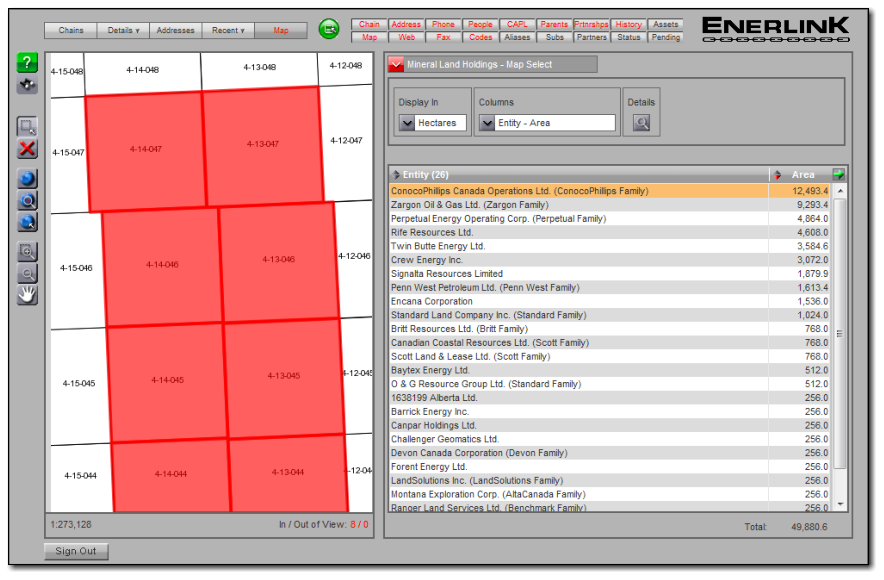Viewport: 884px width, 580px height.
Task: Click the globe with pointer icon
Action: (27, 222)
